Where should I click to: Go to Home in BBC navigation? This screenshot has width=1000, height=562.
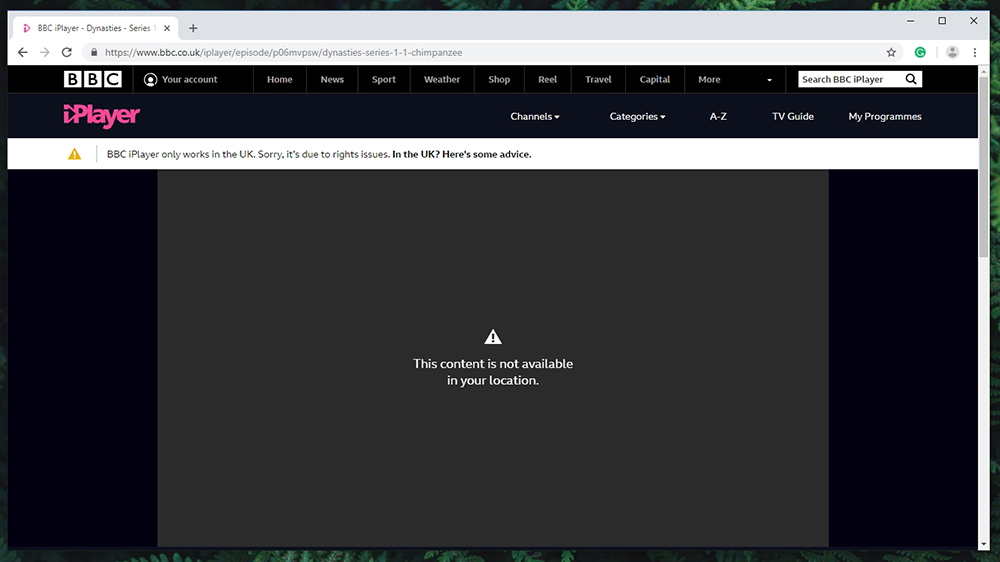[x=279, y=79]
